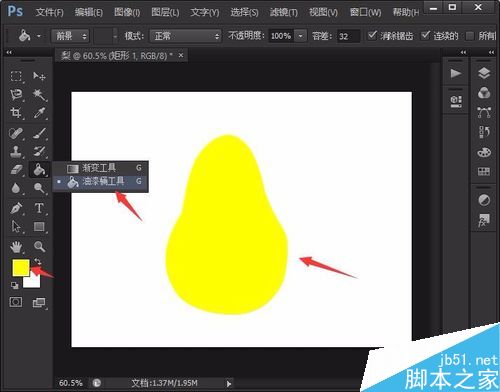Viewport: 500px width, 392px height.
Task: Open the 图层(L) menu
Action: pyautogui.click(x=165, y=12)
